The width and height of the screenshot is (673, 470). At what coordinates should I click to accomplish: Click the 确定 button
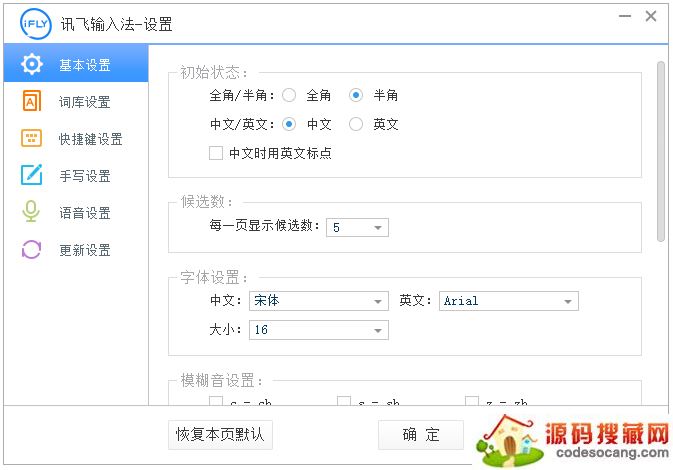[x=421, y=435]
